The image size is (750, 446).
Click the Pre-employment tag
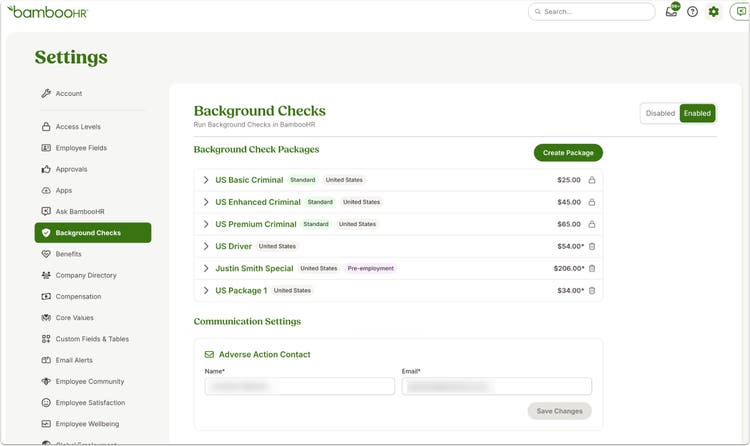tap(371, 268)
